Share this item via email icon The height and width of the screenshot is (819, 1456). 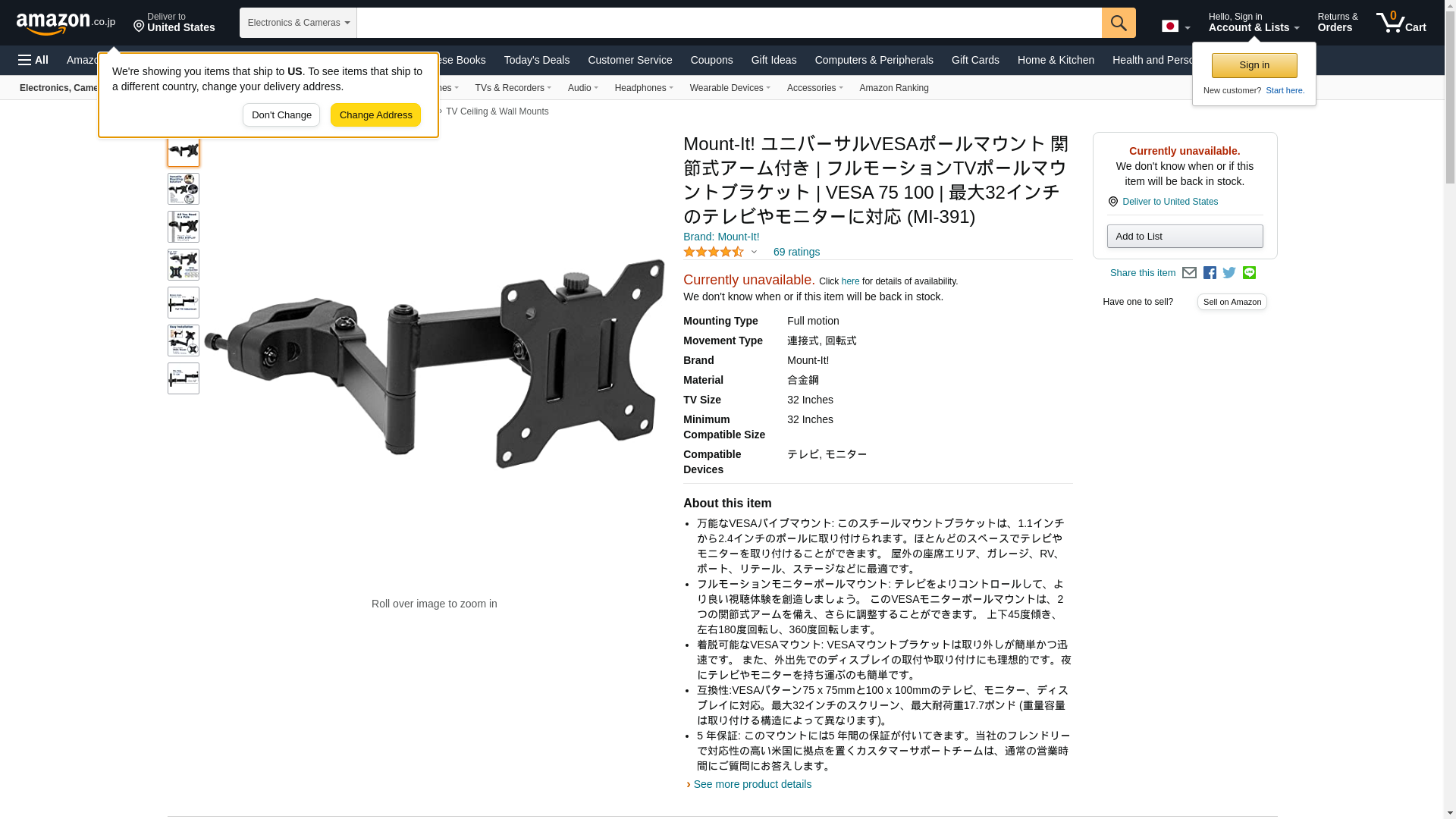(1189, 273)
